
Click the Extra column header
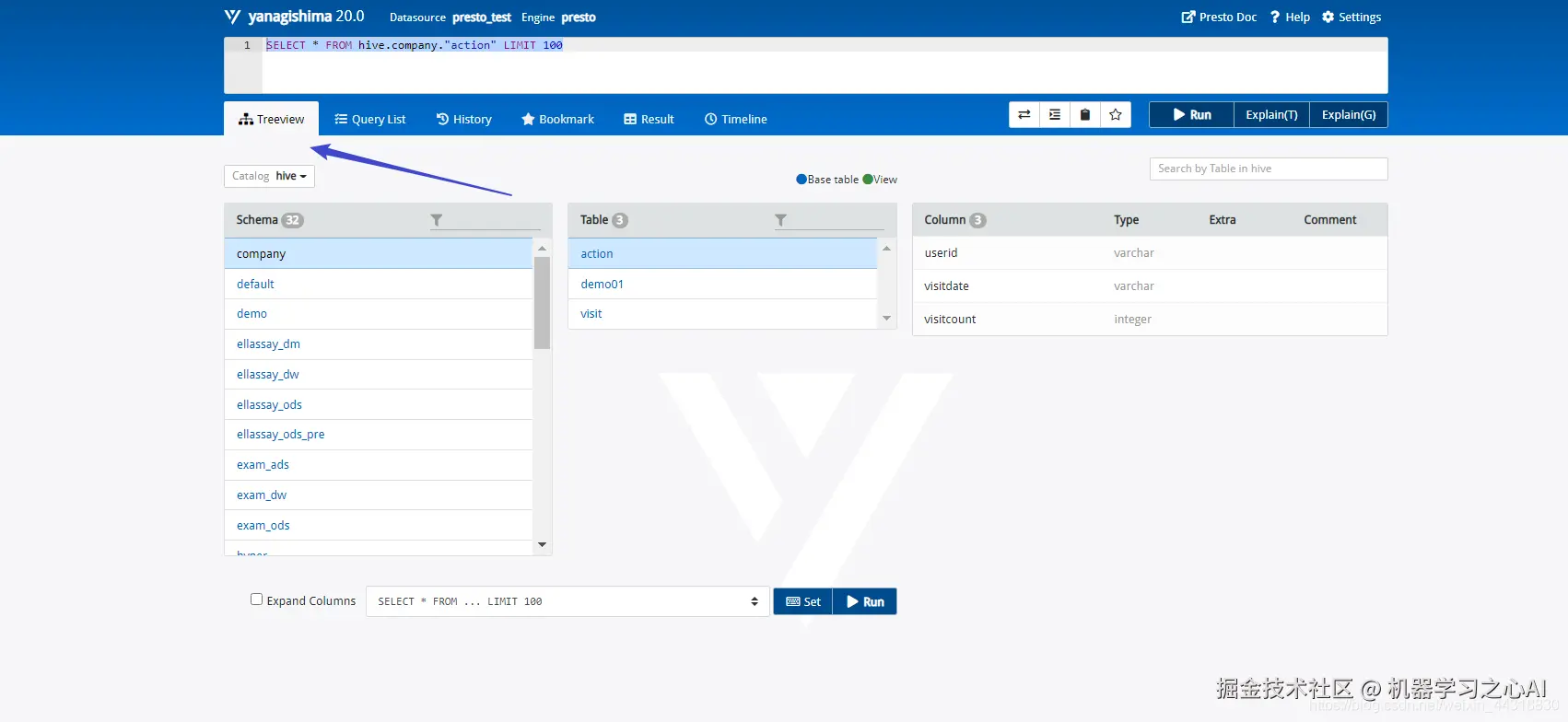point(1223,220)
